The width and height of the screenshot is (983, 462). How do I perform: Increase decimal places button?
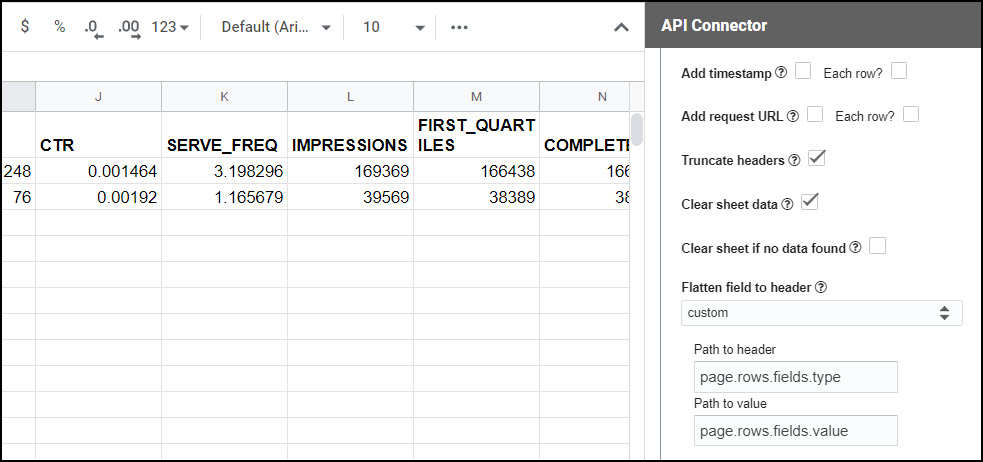129,28
